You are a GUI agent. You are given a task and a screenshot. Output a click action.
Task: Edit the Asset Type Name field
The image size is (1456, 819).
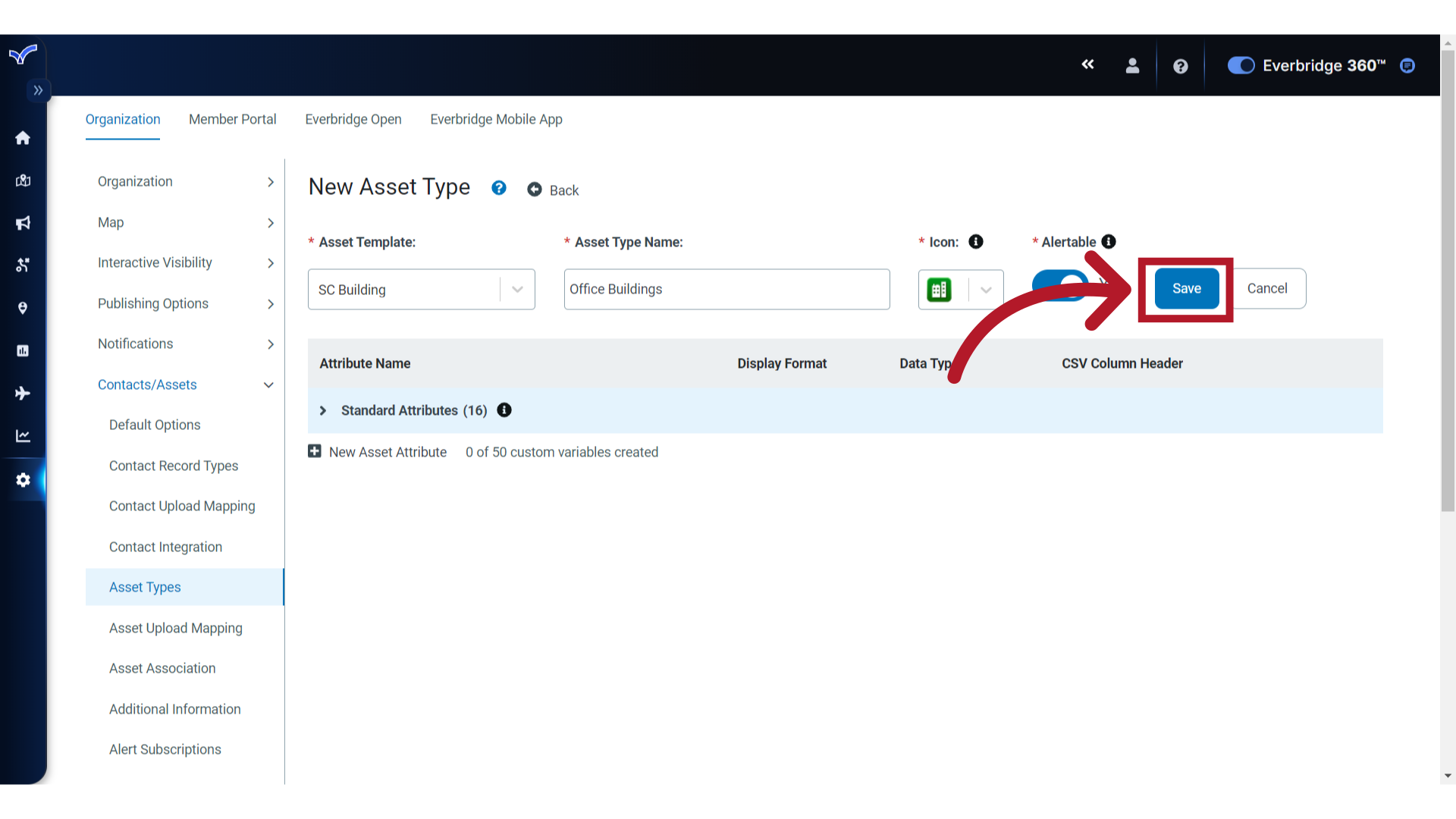[726, 289]
